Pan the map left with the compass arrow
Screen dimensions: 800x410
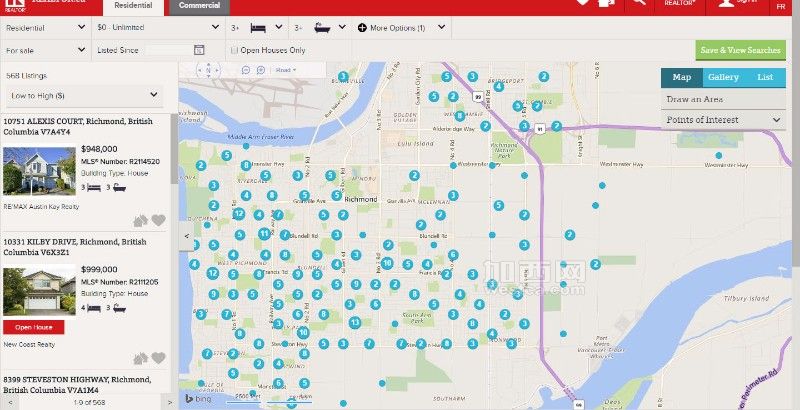199,70
